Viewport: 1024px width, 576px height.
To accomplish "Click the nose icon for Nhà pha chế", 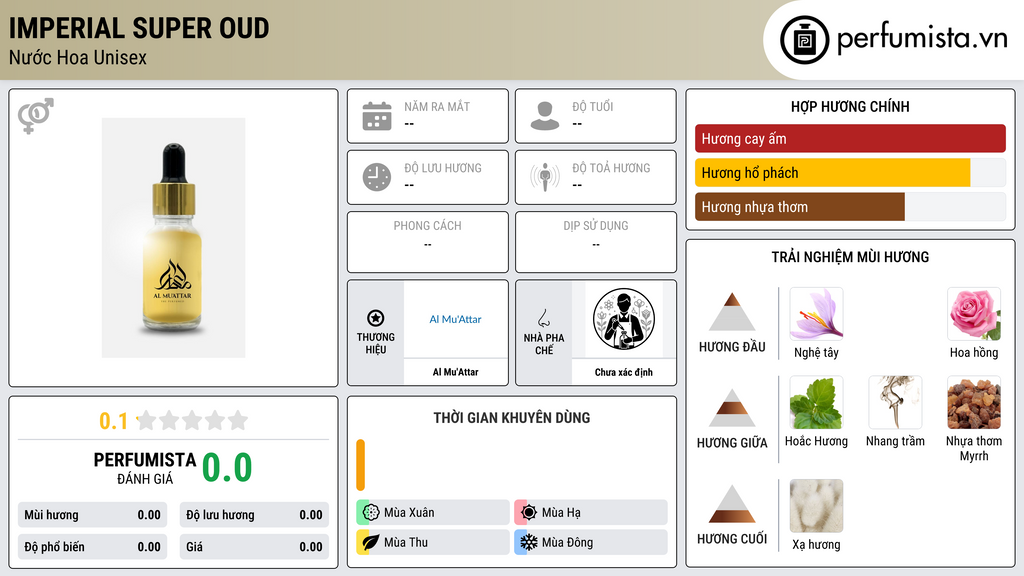I will point(543,318).
